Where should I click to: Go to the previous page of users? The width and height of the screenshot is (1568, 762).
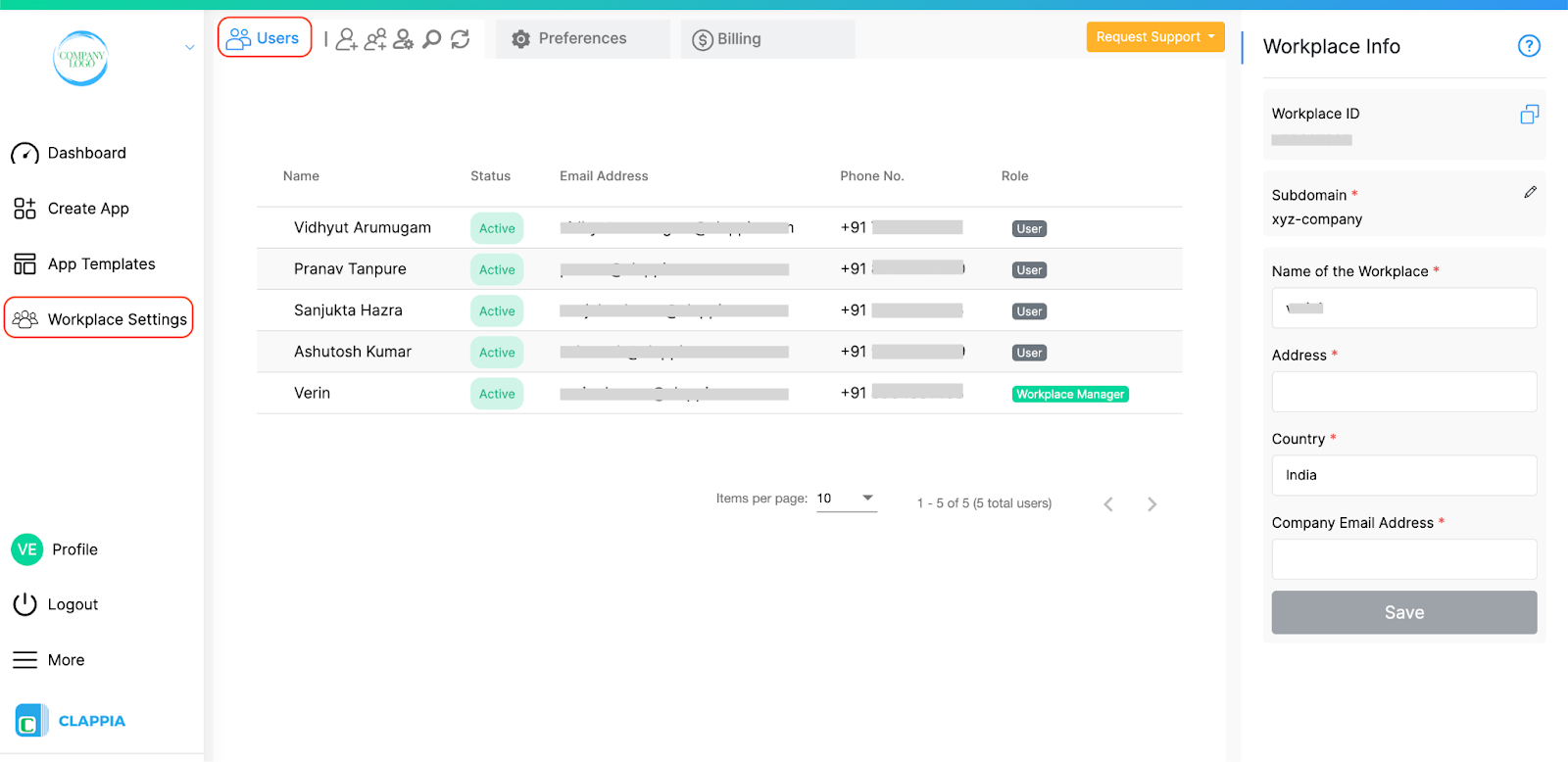[1108, 504]
